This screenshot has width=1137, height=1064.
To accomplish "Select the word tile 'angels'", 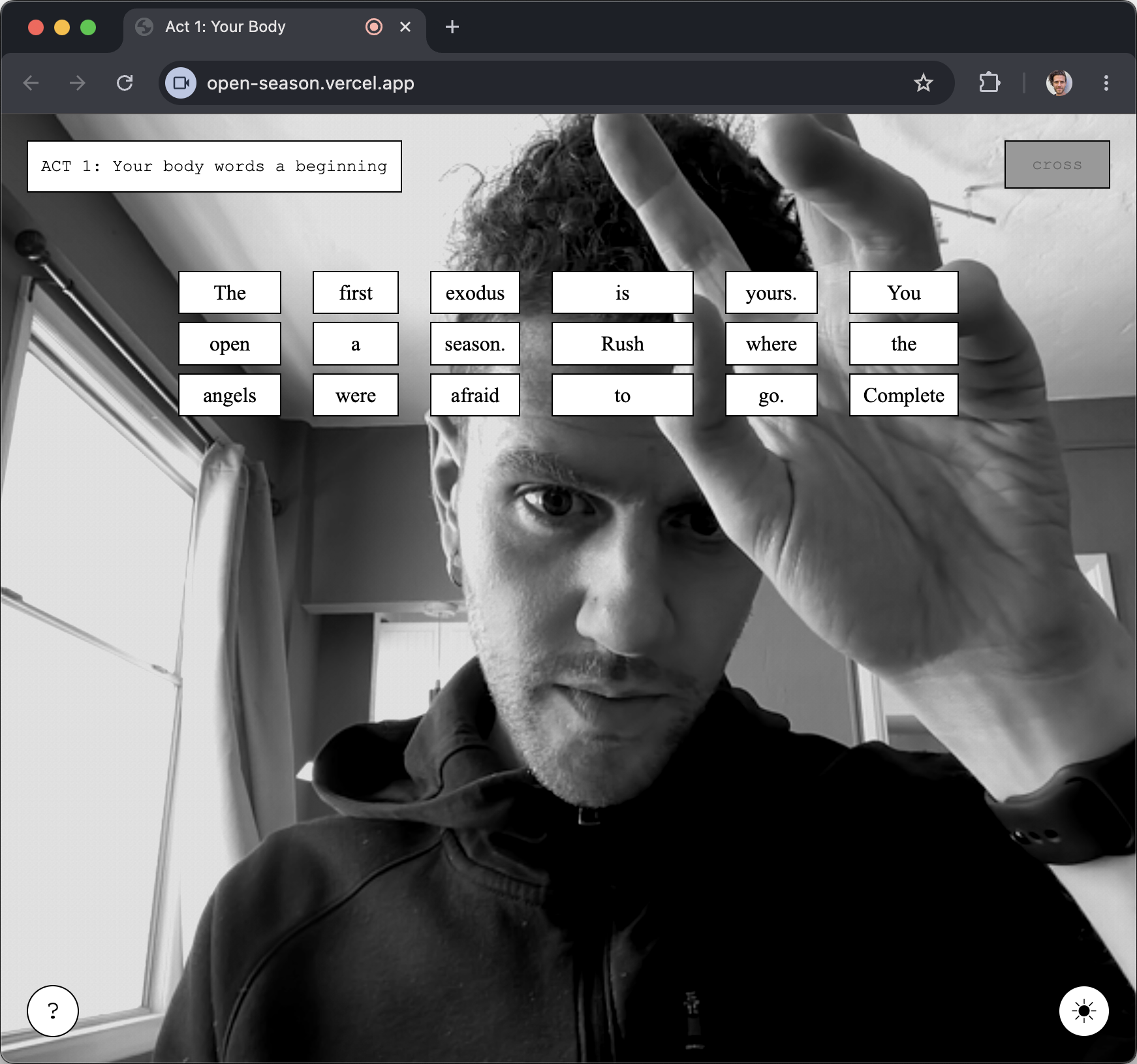I will click(x=230, y=395).
